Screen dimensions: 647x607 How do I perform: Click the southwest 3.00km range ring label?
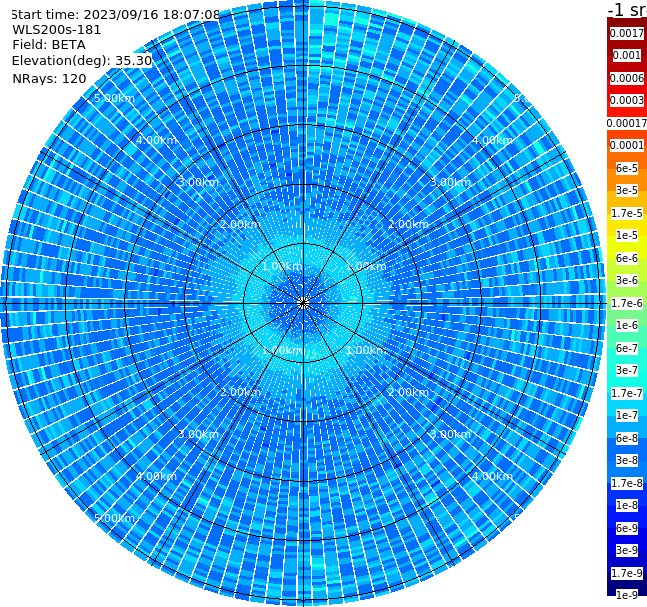pos(198,434)
